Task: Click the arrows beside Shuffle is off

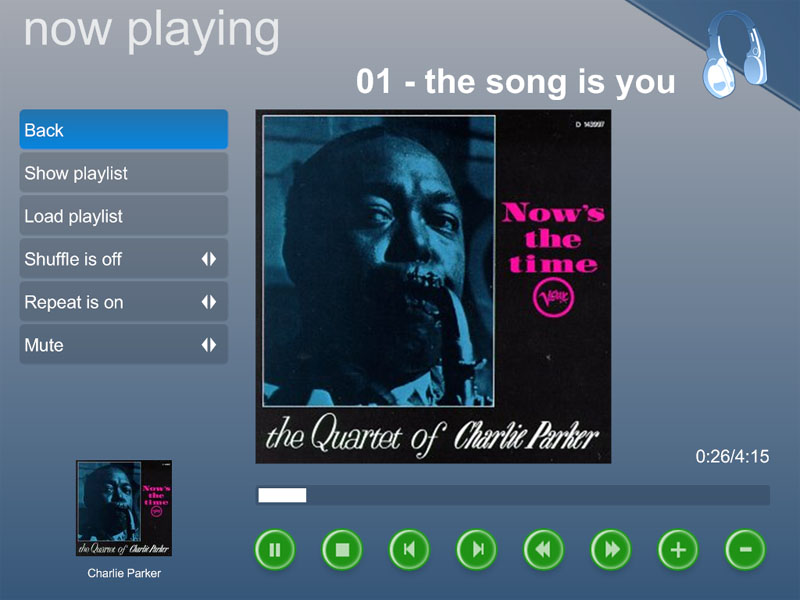Action: [x=209, y=259]
